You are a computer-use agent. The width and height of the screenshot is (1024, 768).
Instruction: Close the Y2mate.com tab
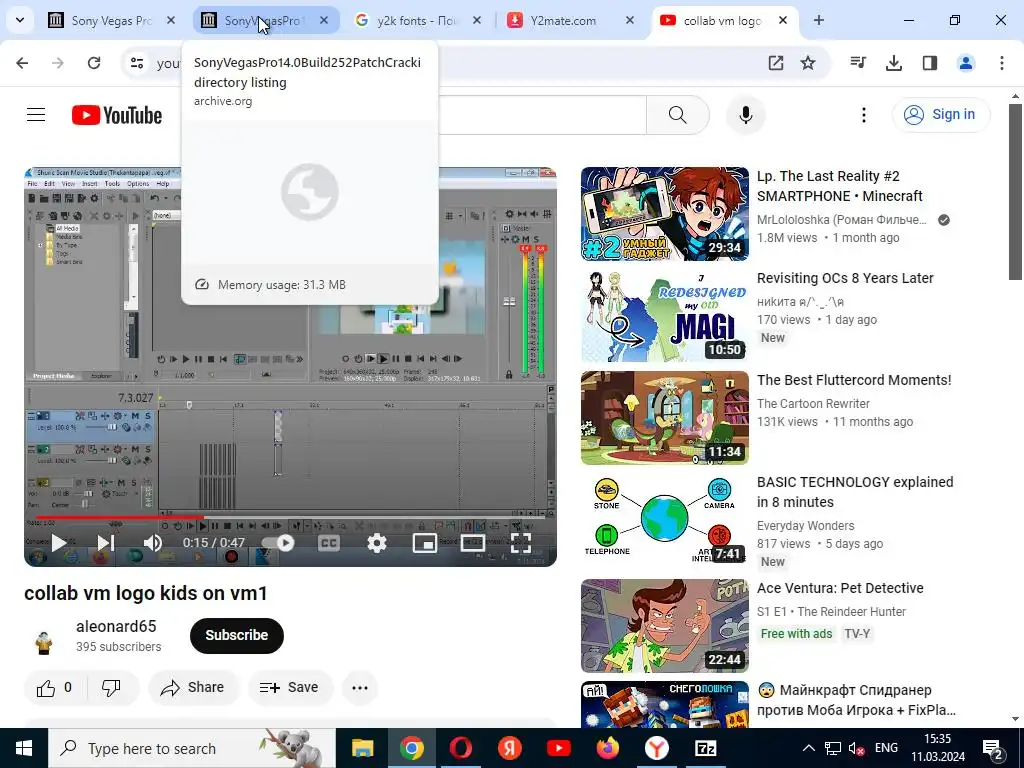630,20
